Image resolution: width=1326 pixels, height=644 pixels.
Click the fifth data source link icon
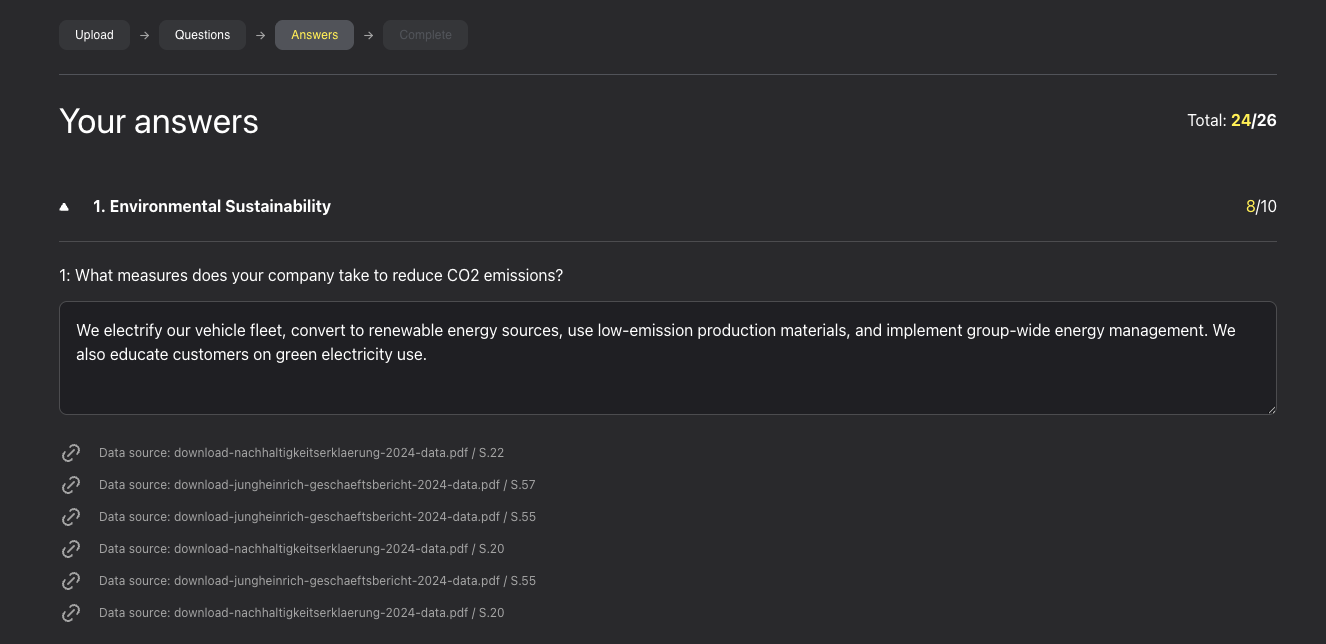pyautogui.click(x=71, y=581)
